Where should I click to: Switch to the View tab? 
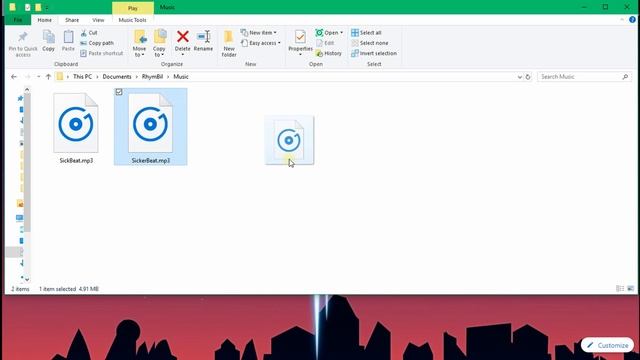[x=98, y=20]
